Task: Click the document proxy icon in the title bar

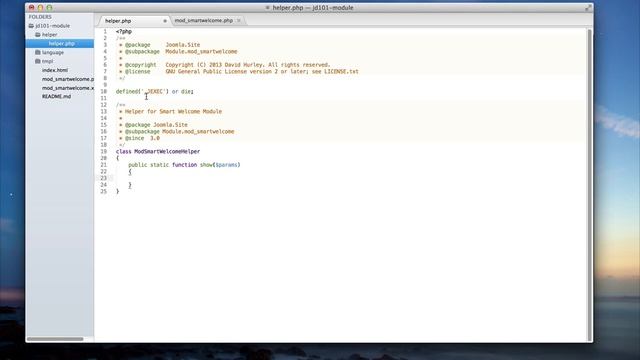Action: 268,8
